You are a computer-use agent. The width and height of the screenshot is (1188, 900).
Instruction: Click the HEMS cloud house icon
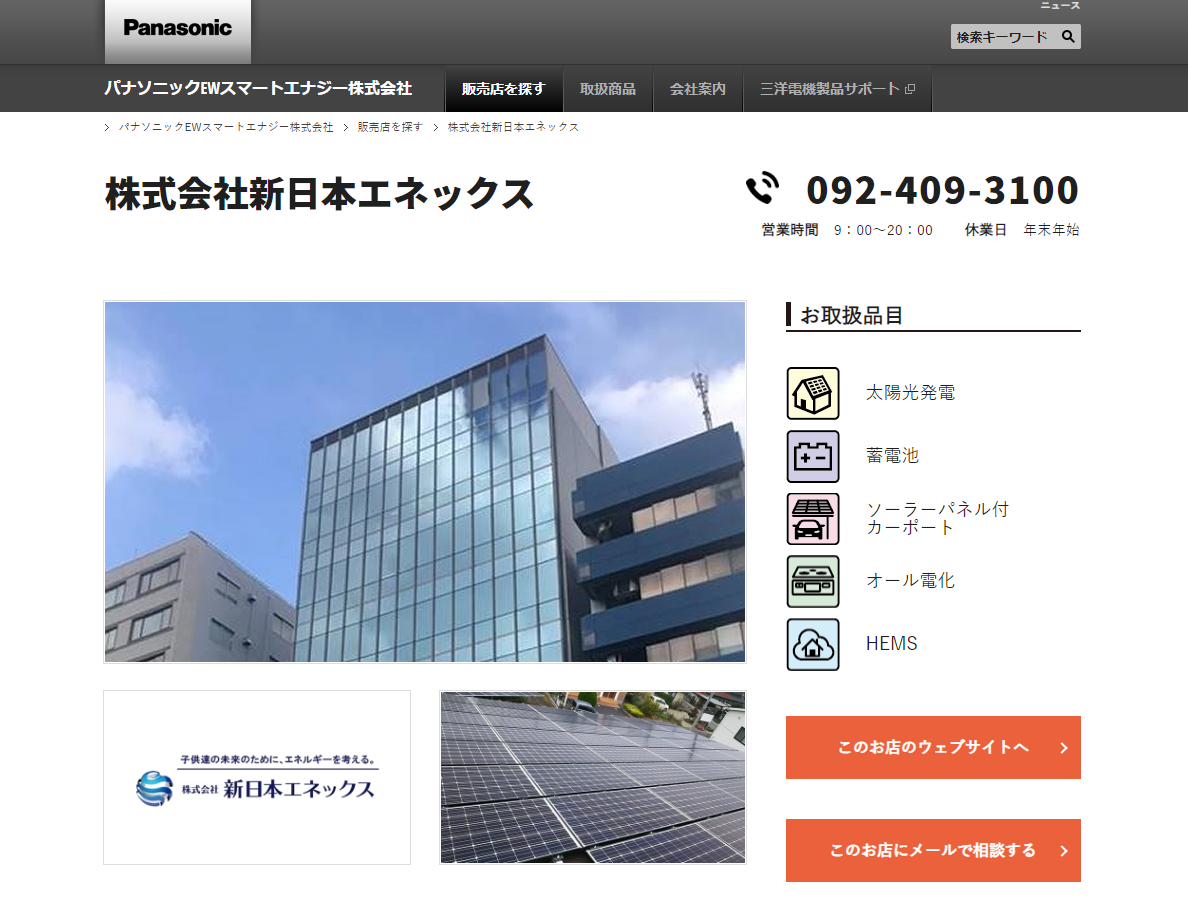(x=813, y=645)
